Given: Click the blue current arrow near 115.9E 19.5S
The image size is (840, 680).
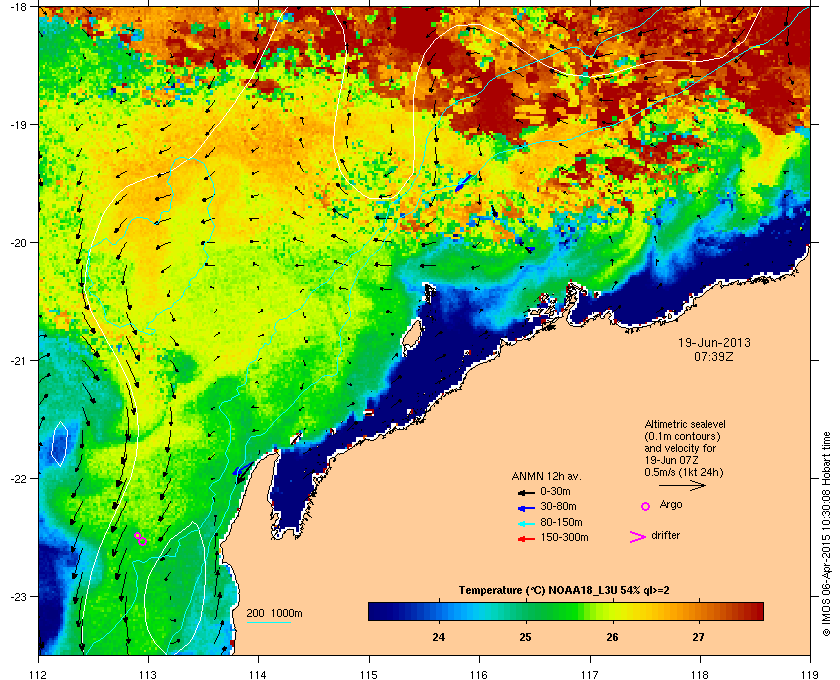Looking at the screenshot, I should coord(462,182).
